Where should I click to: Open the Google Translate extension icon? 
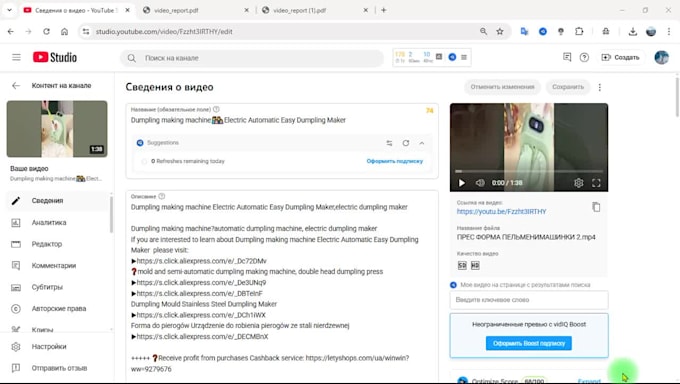click(524, 31)
